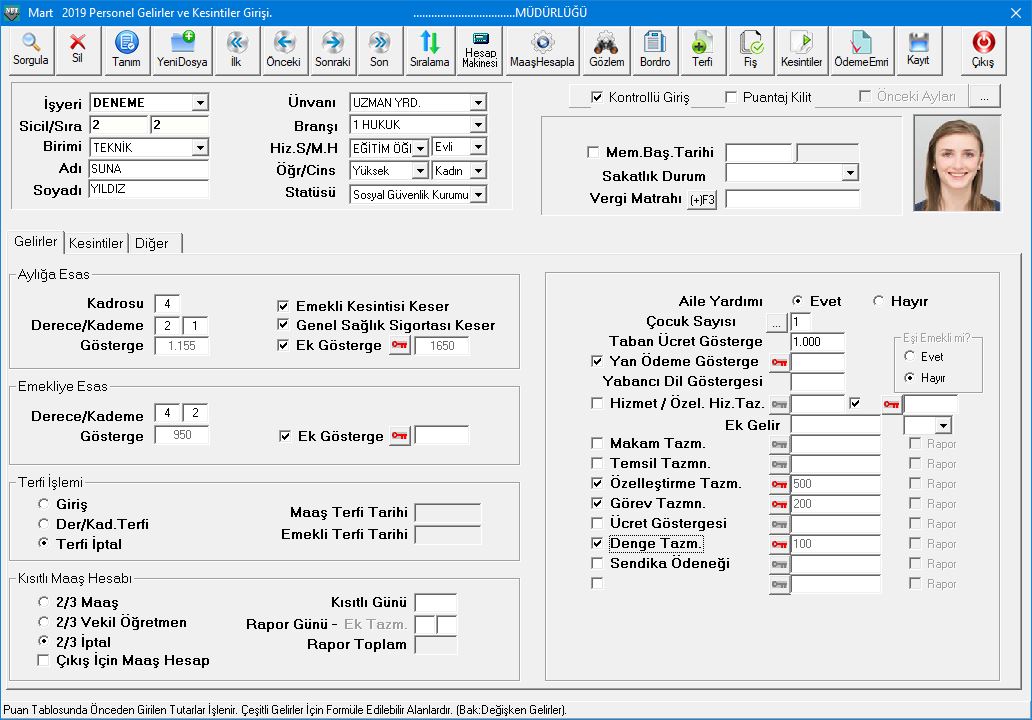The width and height of the screenshot is (1032, 720).
Task: Expand the Sakatlık Durum dropdown
Action: point(850,173)
